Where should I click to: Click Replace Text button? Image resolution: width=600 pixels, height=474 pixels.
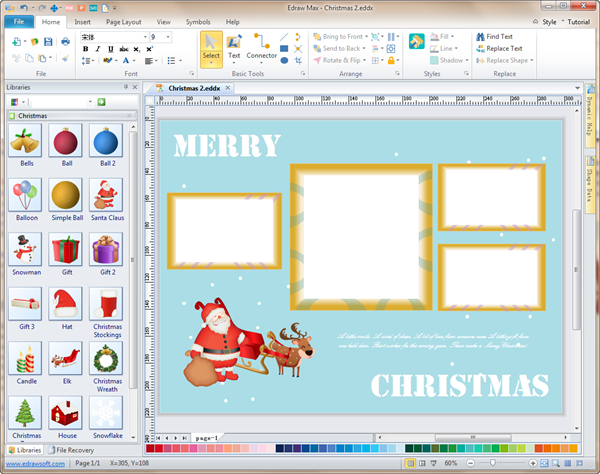coord(499,49)
